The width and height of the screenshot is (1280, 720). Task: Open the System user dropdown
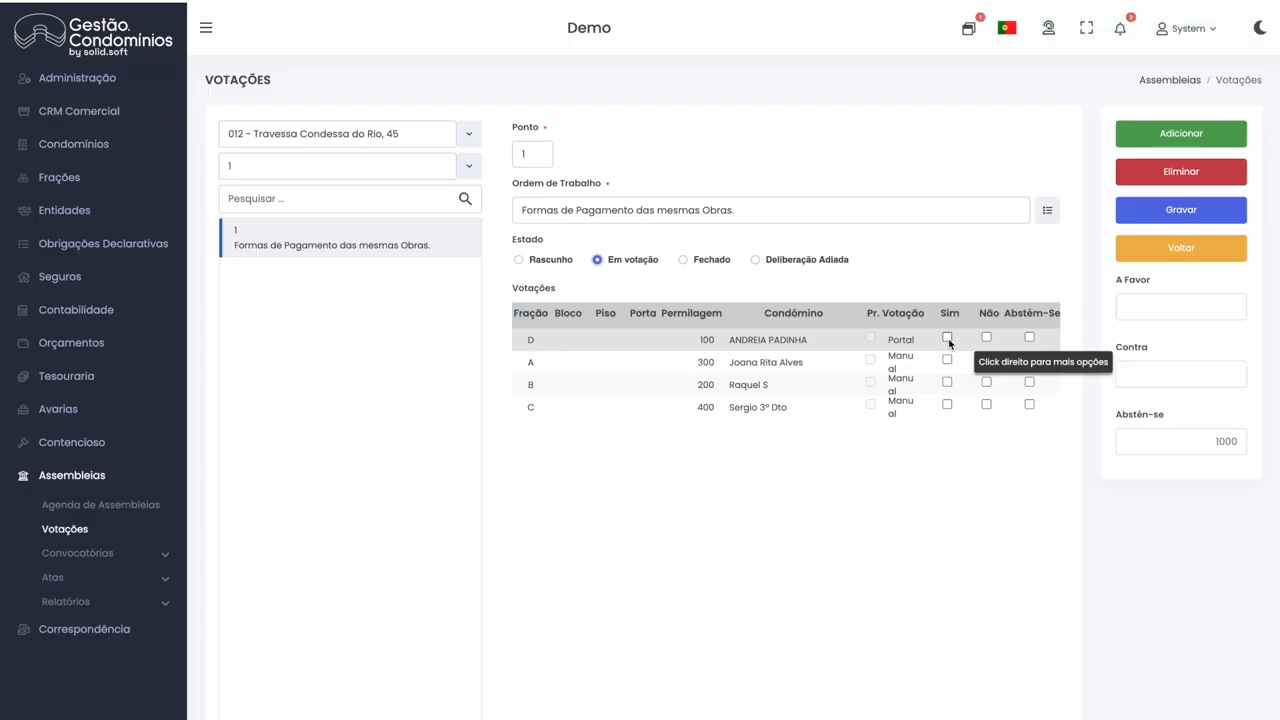[1186, 29]
